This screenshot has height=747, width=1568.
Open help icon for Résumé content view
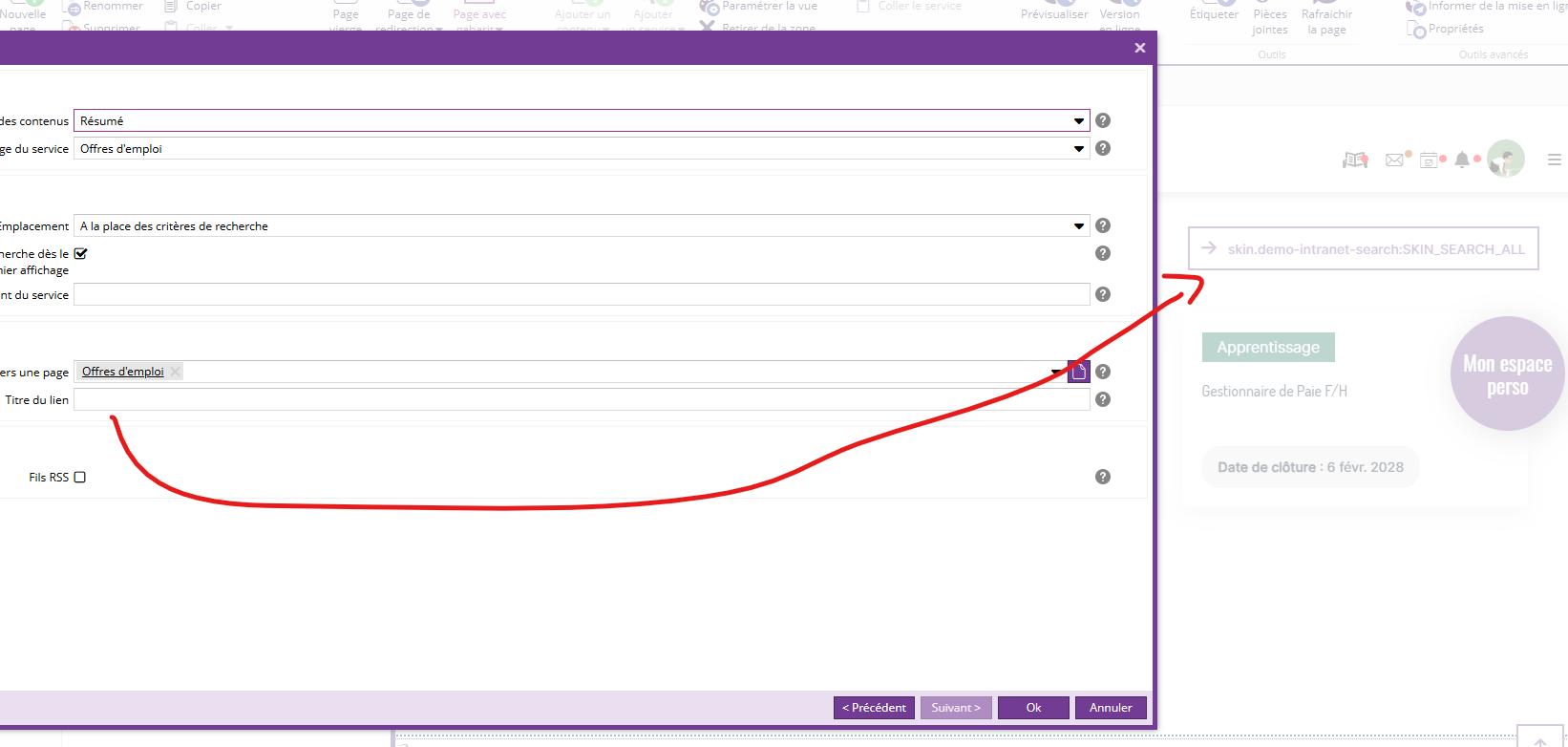point(1103,120)
